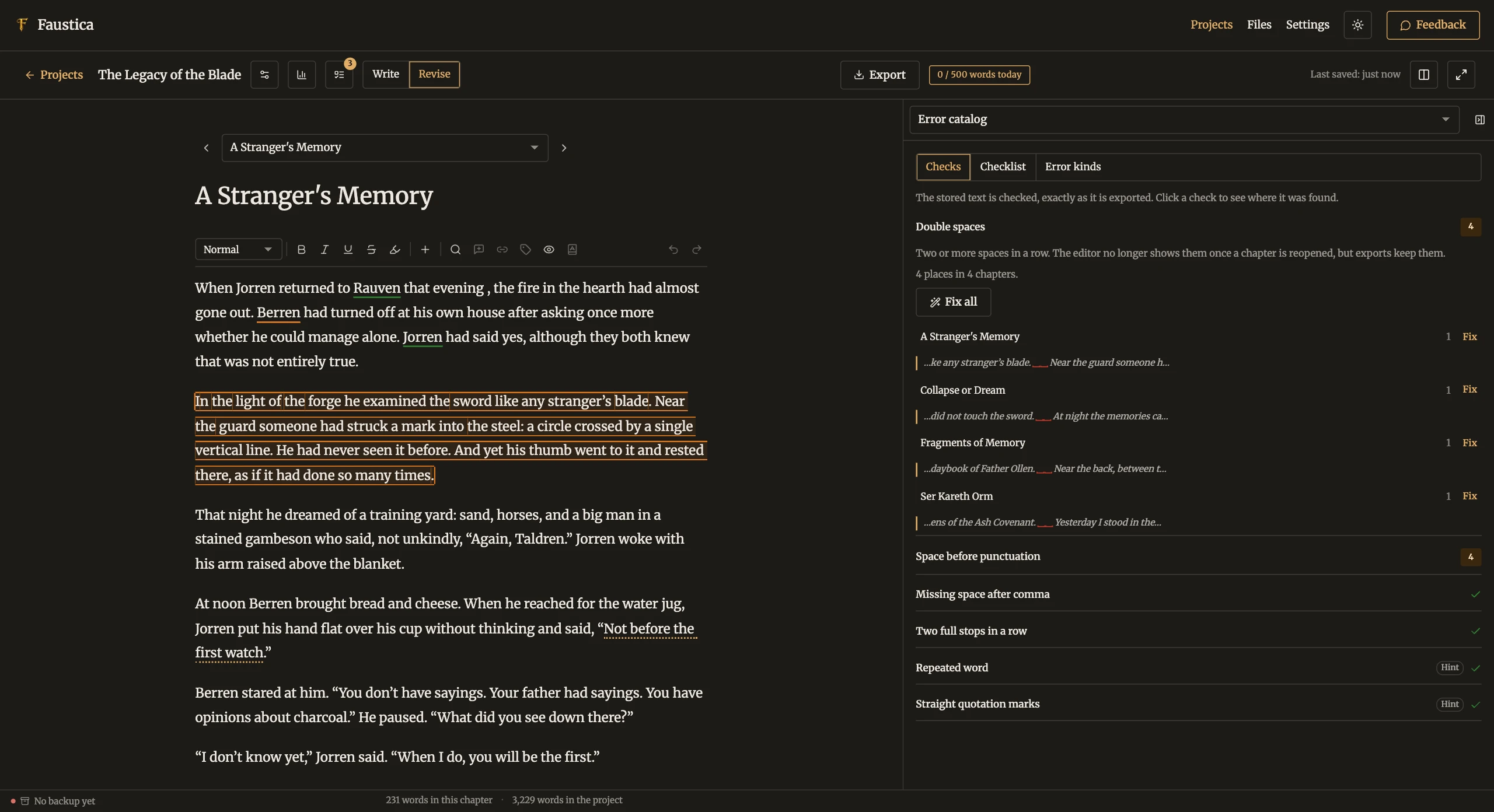Open the checklist icon with badge 3
The width and height of the screenshot is (1494, 812).
[339, 75]
